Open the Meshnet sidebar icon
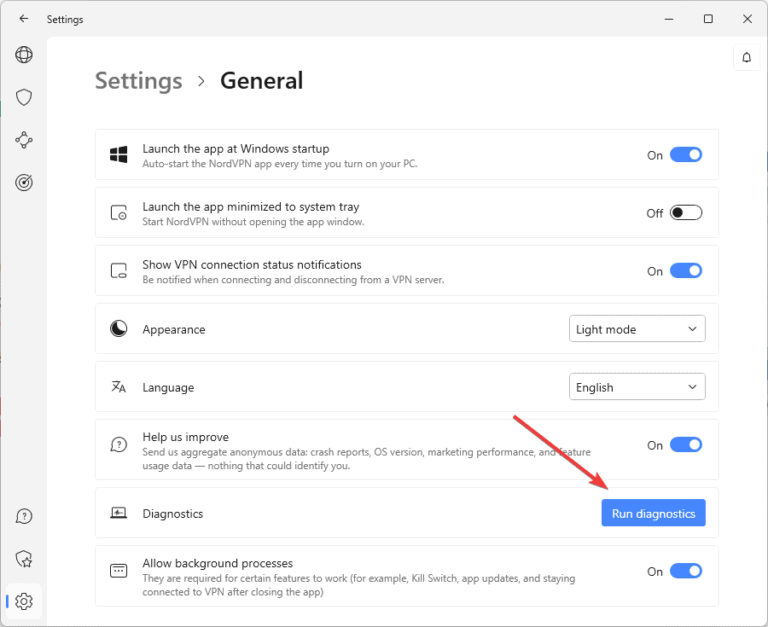 [24, 140]
